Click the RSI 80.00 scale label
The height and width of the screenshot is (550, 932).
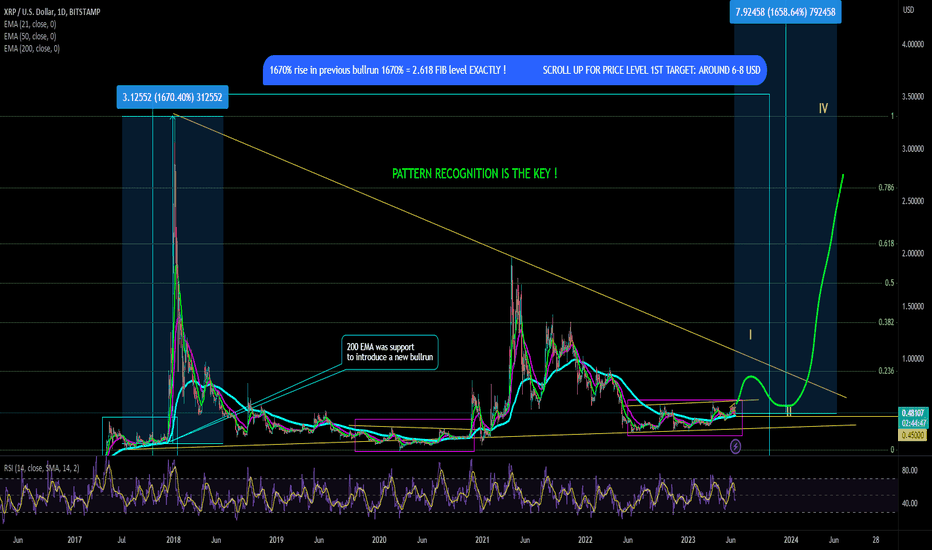[909, 470]
